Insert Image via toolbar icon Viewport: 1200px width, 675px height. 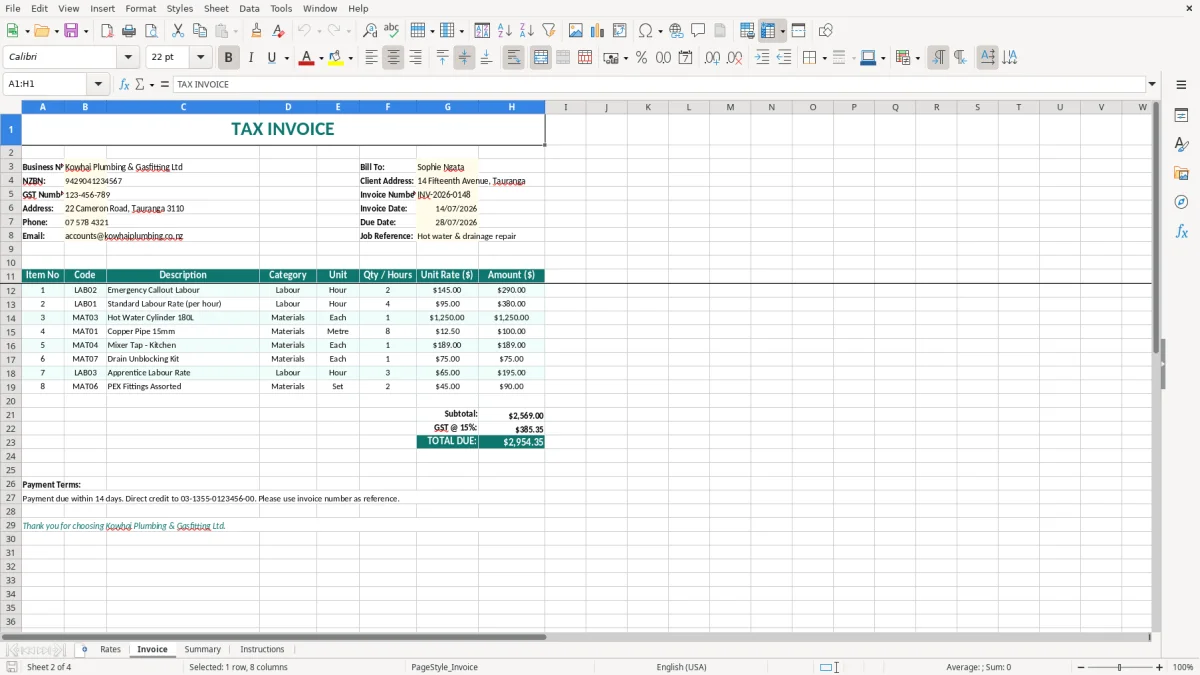pos(576,31)
